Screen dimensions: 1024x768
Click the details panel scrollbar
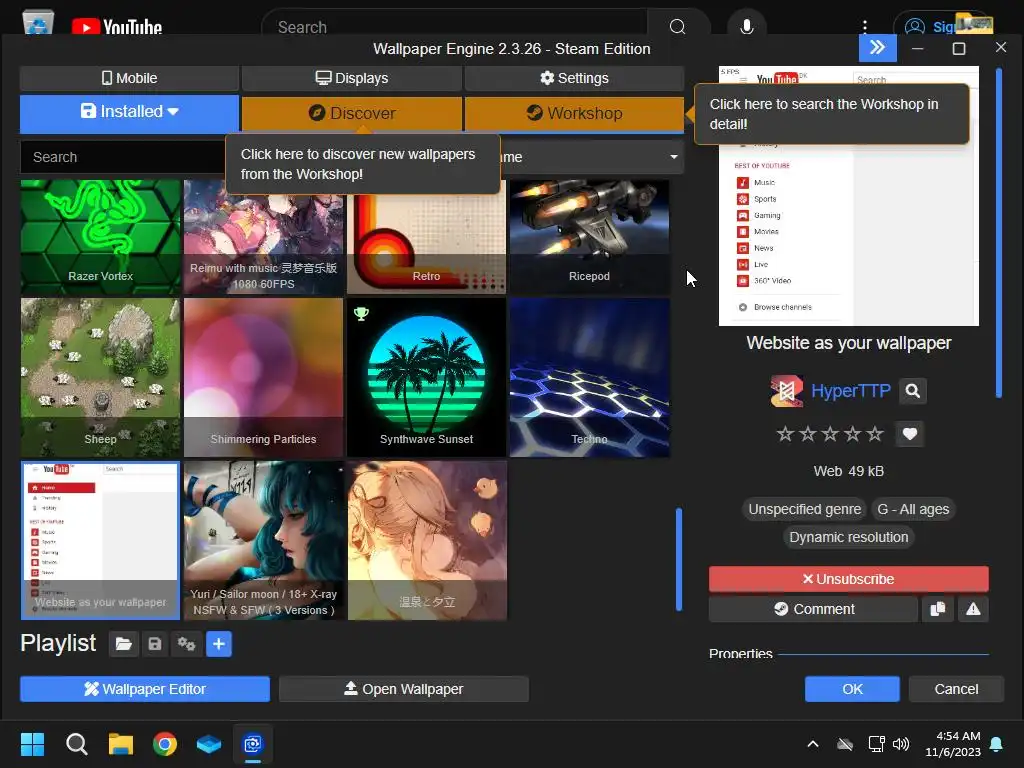999,232
